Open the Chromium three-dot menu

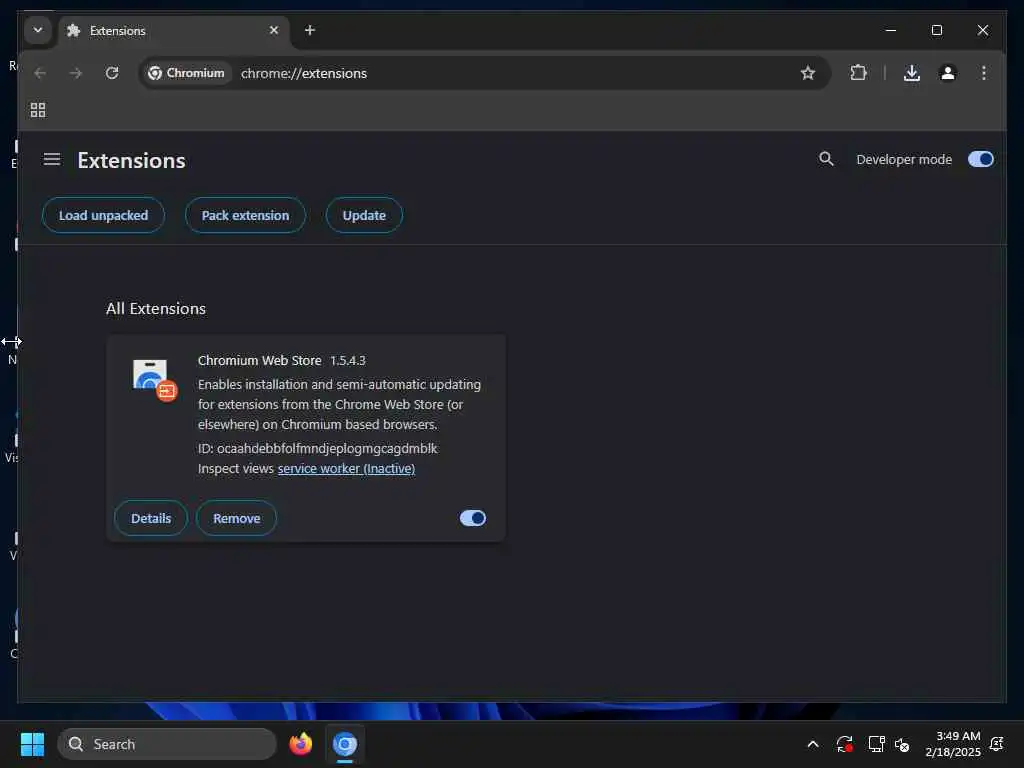(984, 72)
